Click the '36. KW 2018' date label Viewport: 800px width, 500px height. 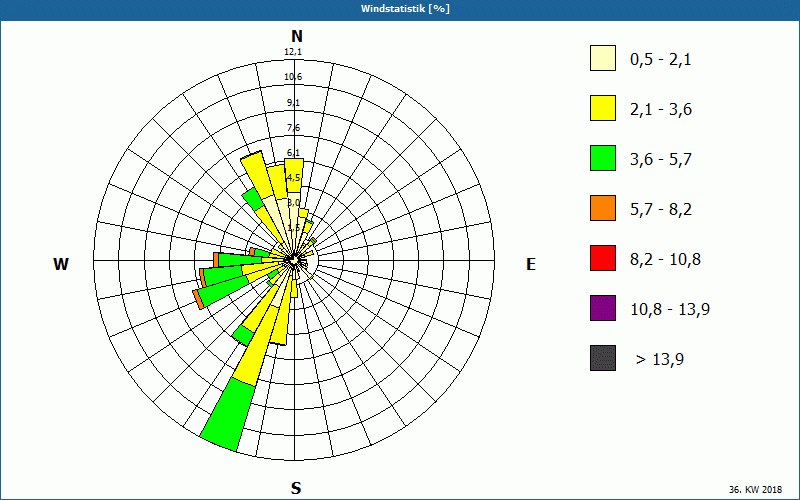pyautogui.click(x=755, y=489)
